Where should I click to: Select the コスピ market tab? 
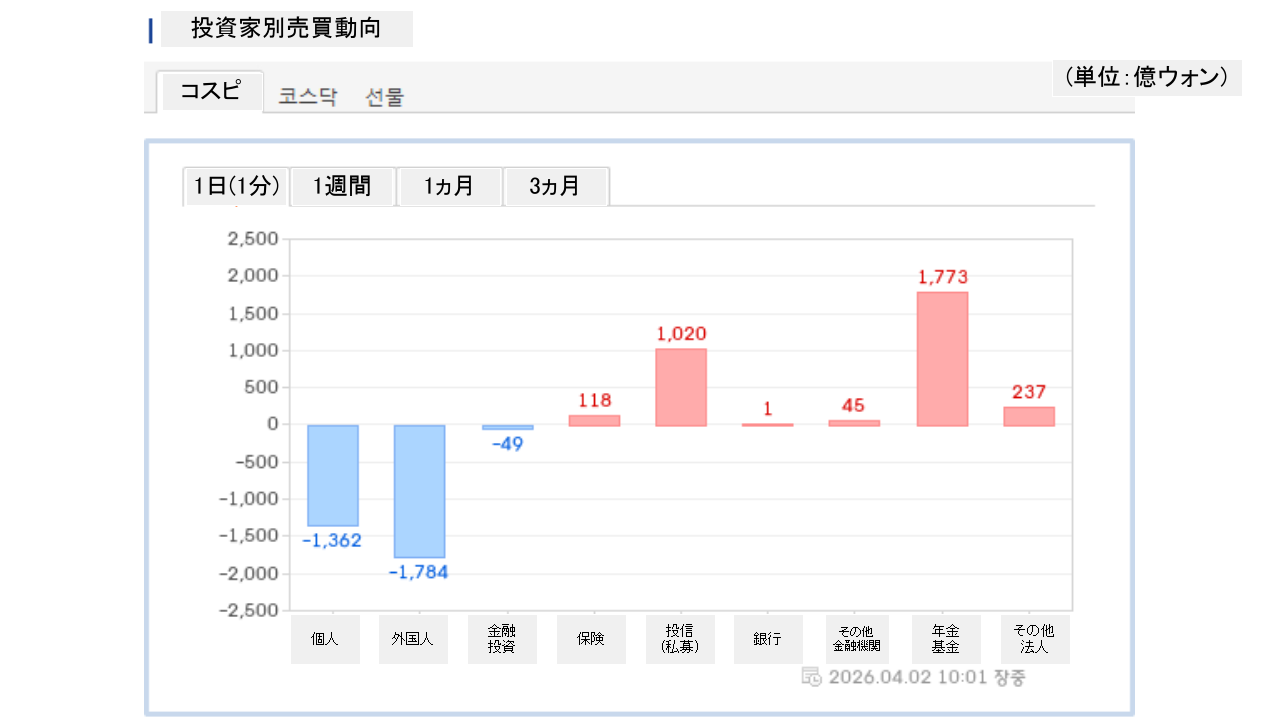[210, 92]
